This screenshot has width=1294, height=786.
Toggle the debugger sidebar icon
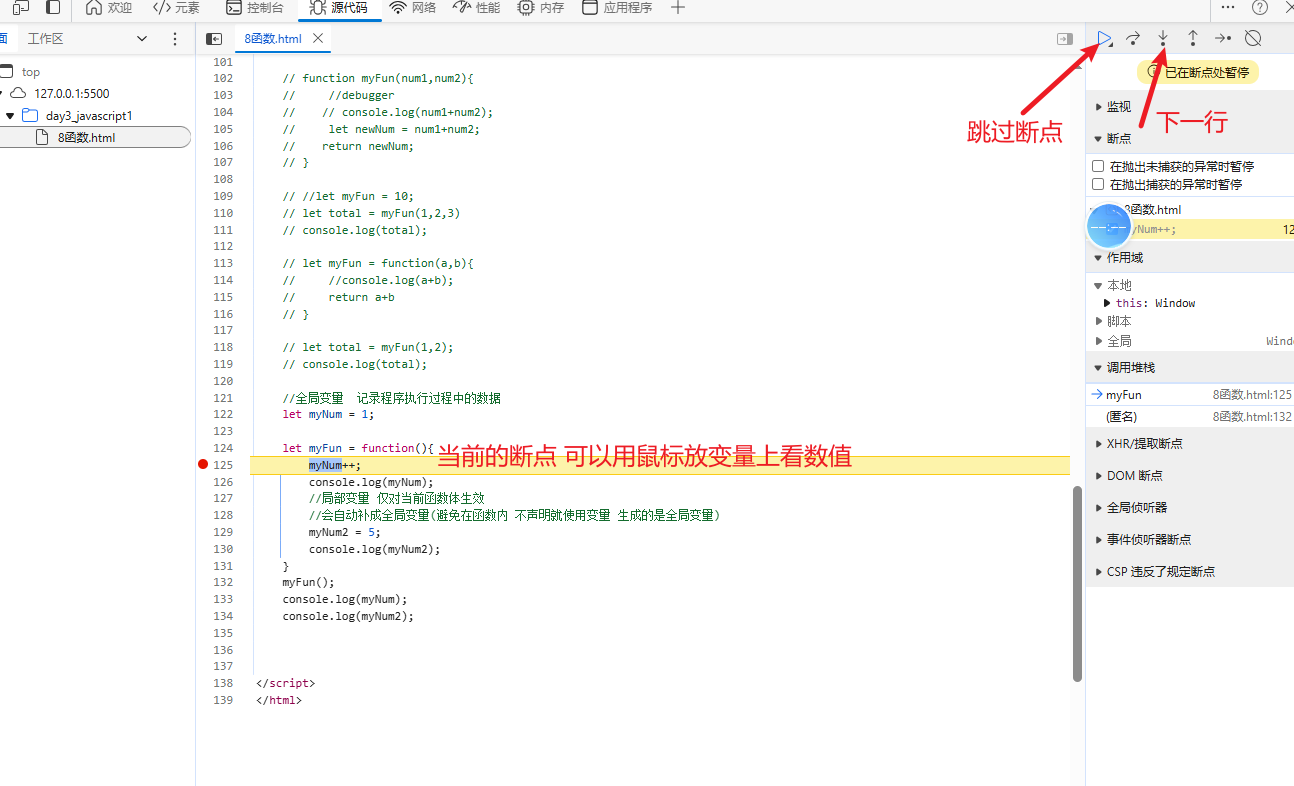coord(1065,39)
